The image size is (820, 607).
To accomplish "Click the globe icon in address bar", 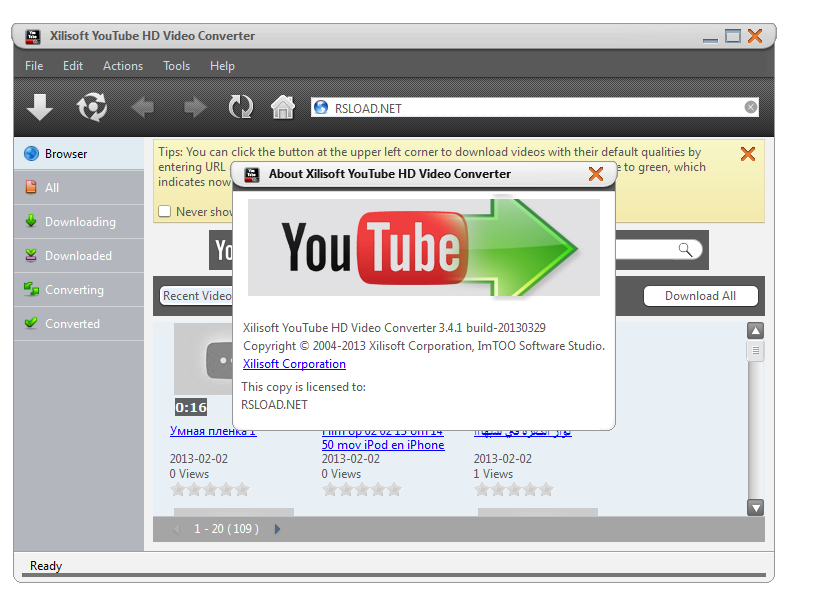I will pyautogui.click(x=321, y=107).
